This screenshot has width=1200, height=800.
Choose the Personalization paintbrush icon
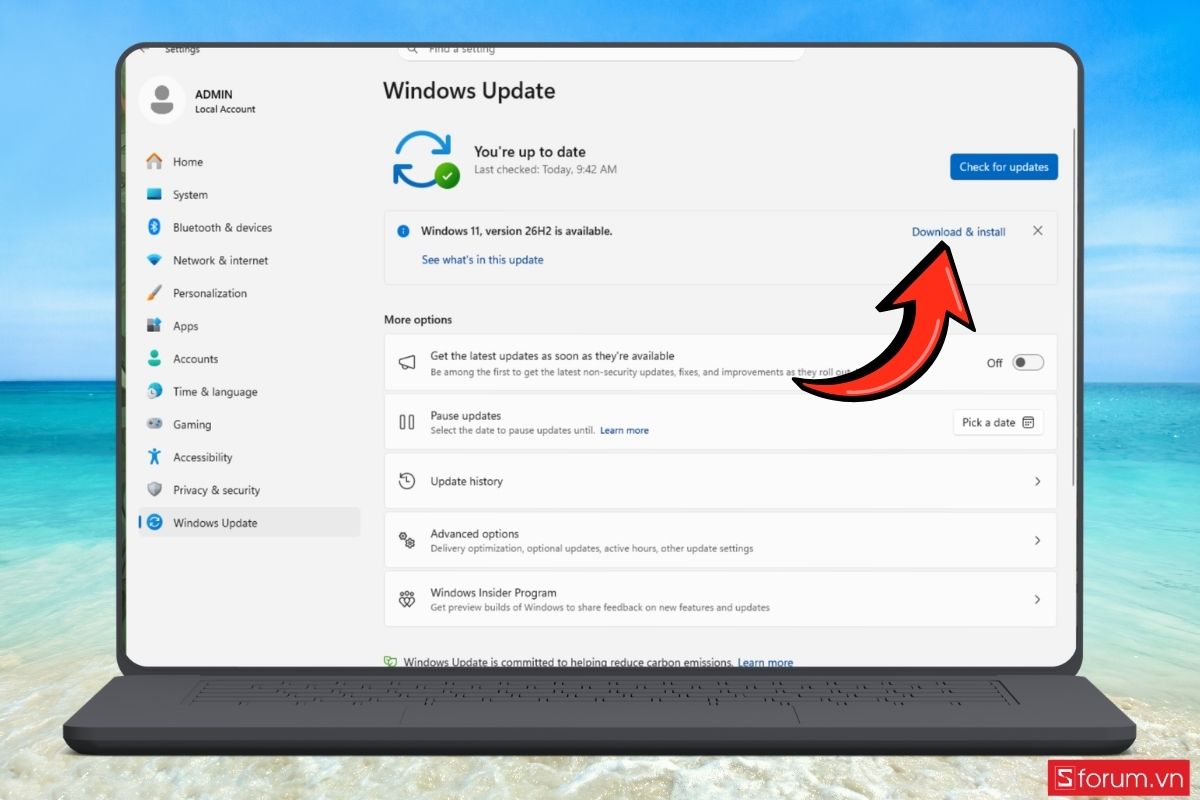154,293
